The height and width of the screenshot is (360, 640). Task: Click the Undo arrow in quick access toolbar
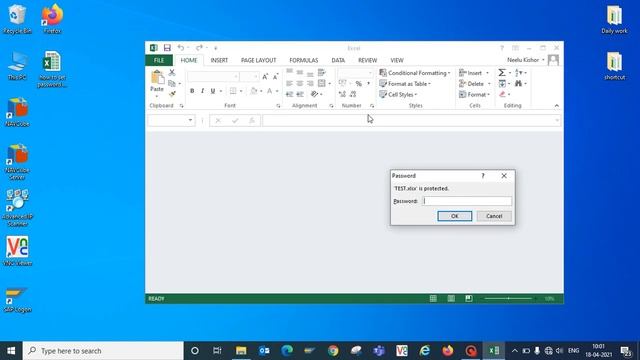(180, 48)
